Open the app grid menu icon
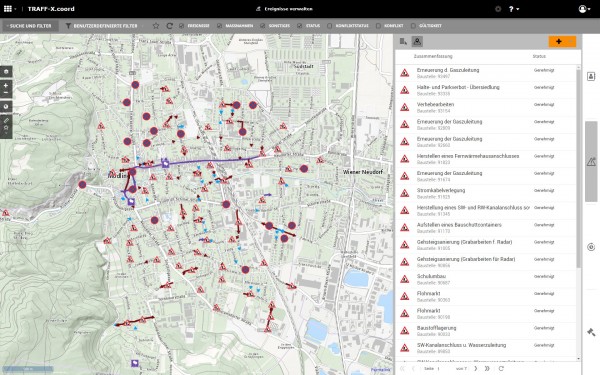Screen dimensions: 600x375 coord(8,9)
